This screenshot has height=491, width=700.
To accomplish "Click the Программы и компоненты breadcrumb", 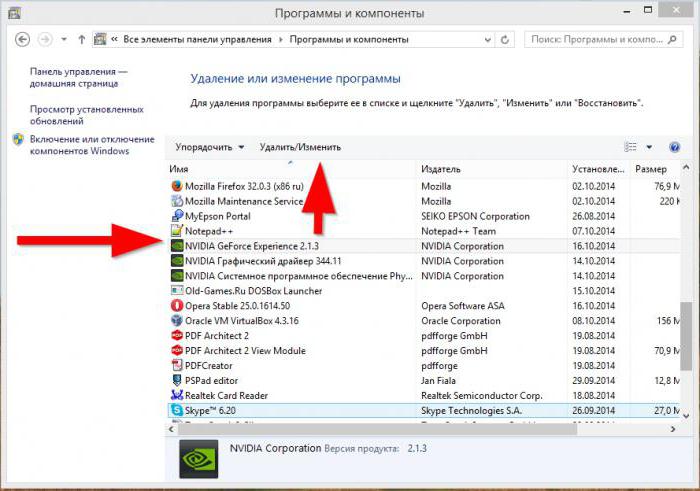I will pos(349,40).
